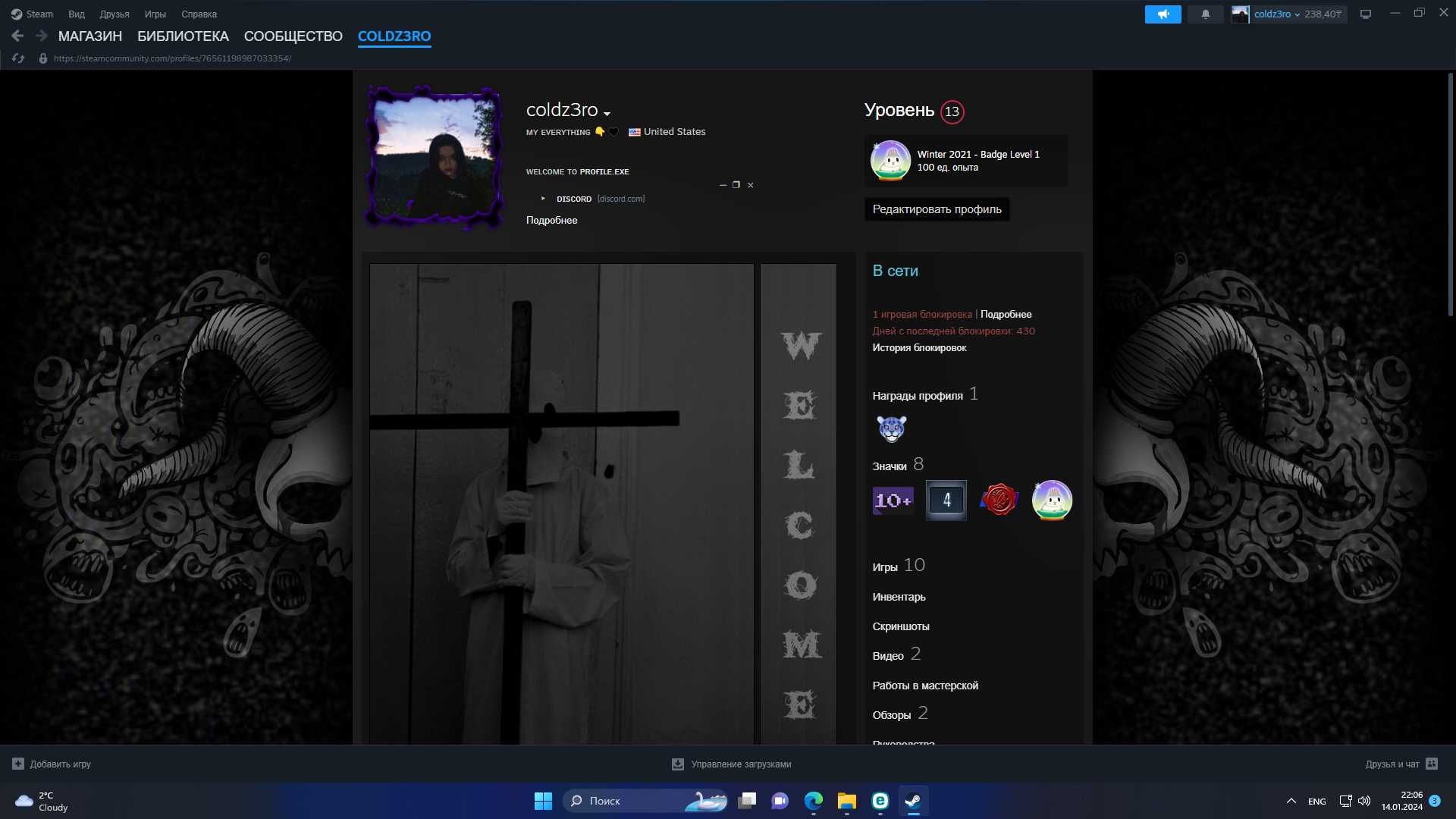Open File Explorer from taskbar
Viewport: 1456px width, 819px height.
(x=847, y=801)
